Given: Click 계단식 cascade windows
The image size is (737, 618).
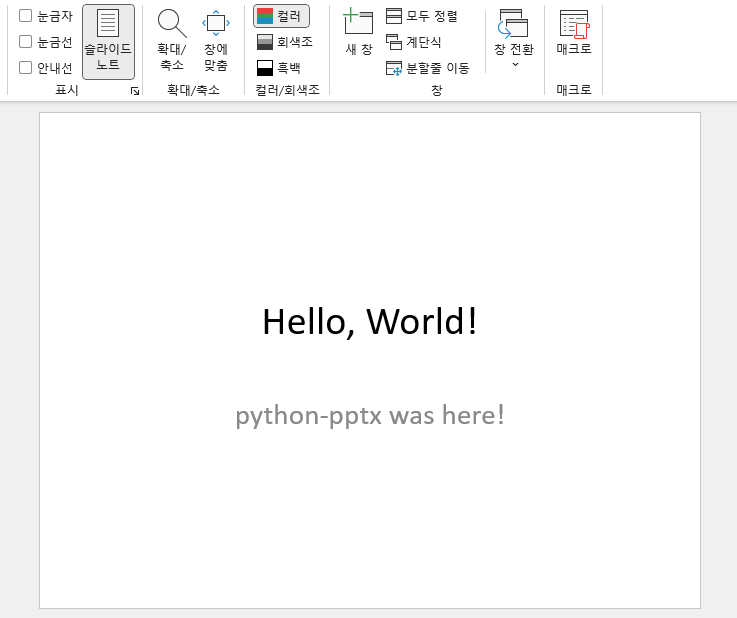Looking at the screenshot, I should (414, 42).
